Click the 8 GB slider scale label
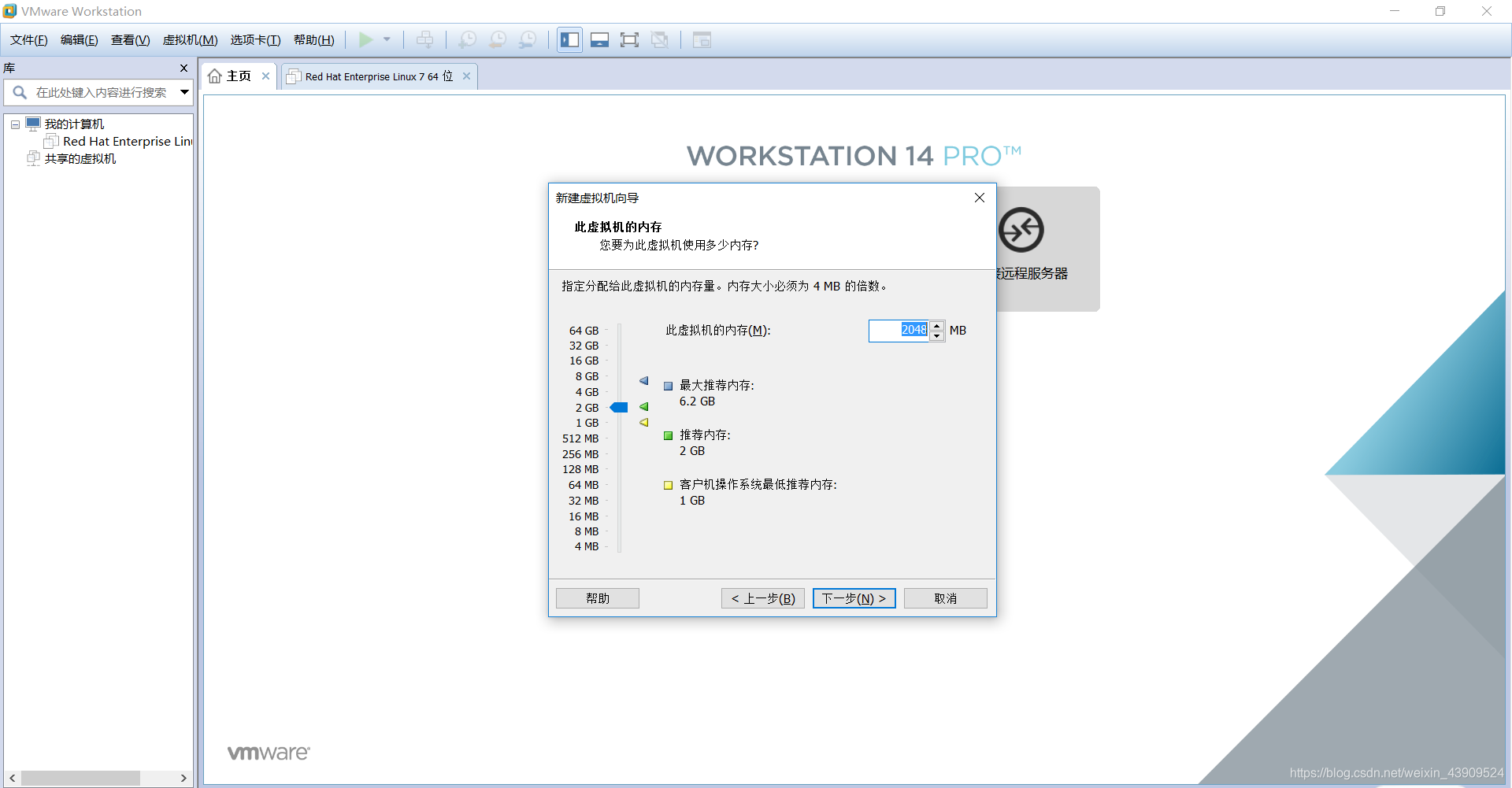The height and width of the screenshot is (788, 1512). 587,376
